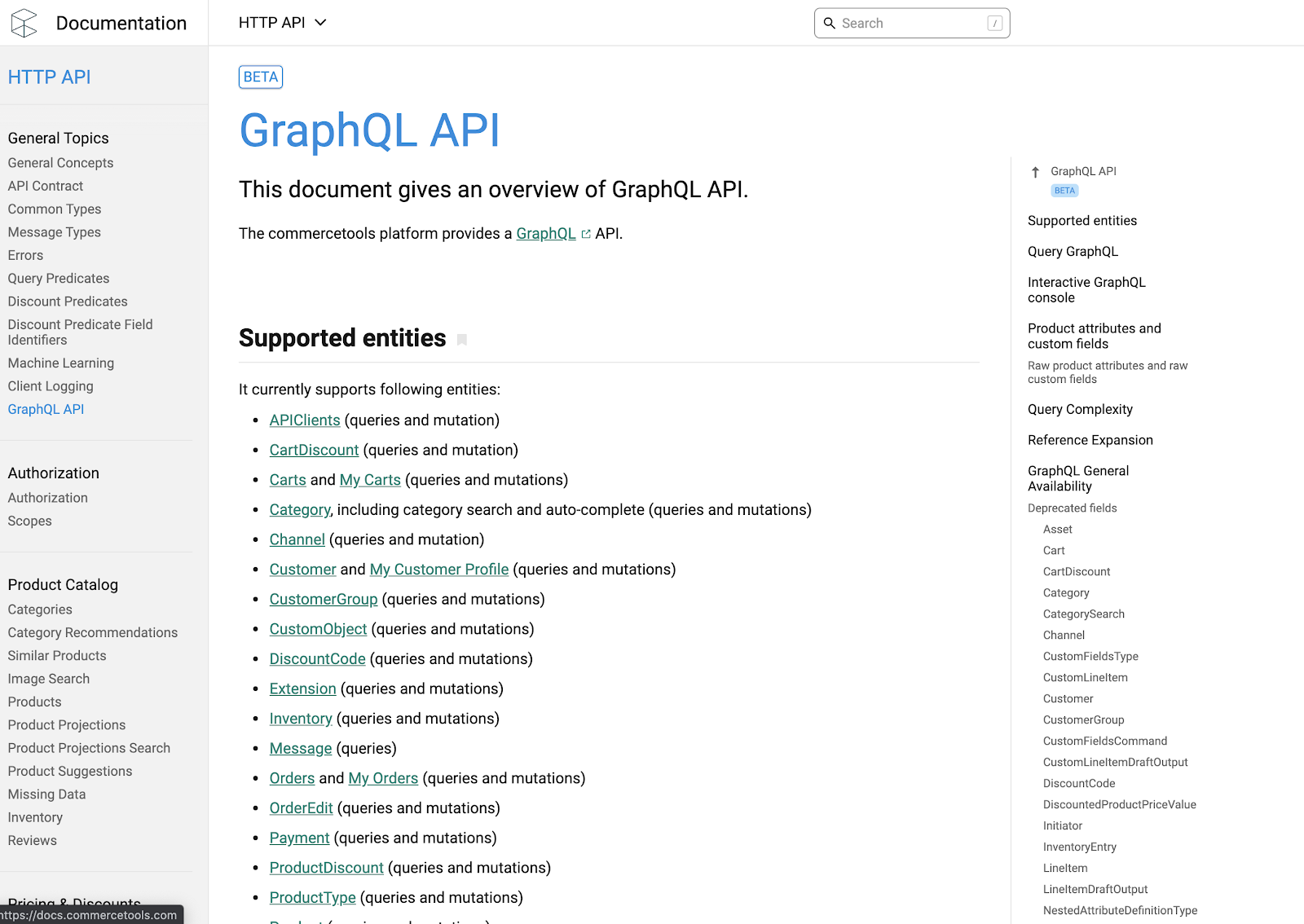1304x924 pixels.
Task: Jump to Query Complexity via the outline
Action: (1080, 409)
